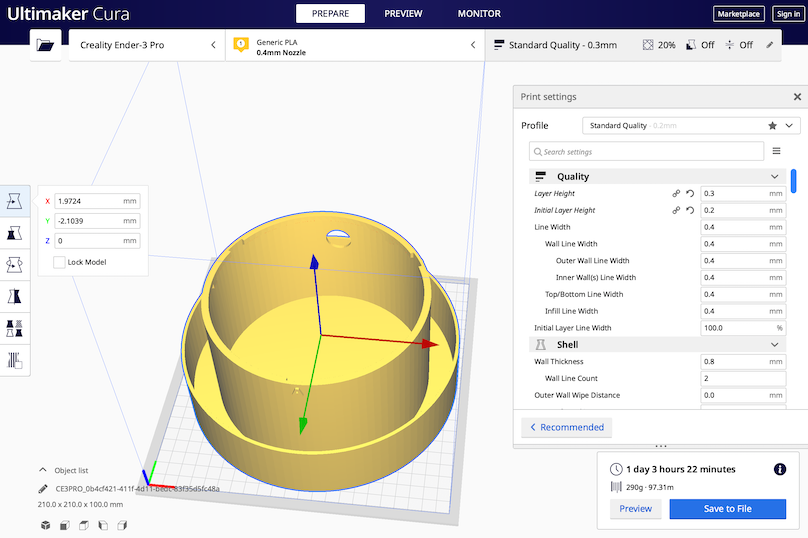The image size is (808, 538).
Task: Select the Support Blocker tool
Action: (14, 360)
